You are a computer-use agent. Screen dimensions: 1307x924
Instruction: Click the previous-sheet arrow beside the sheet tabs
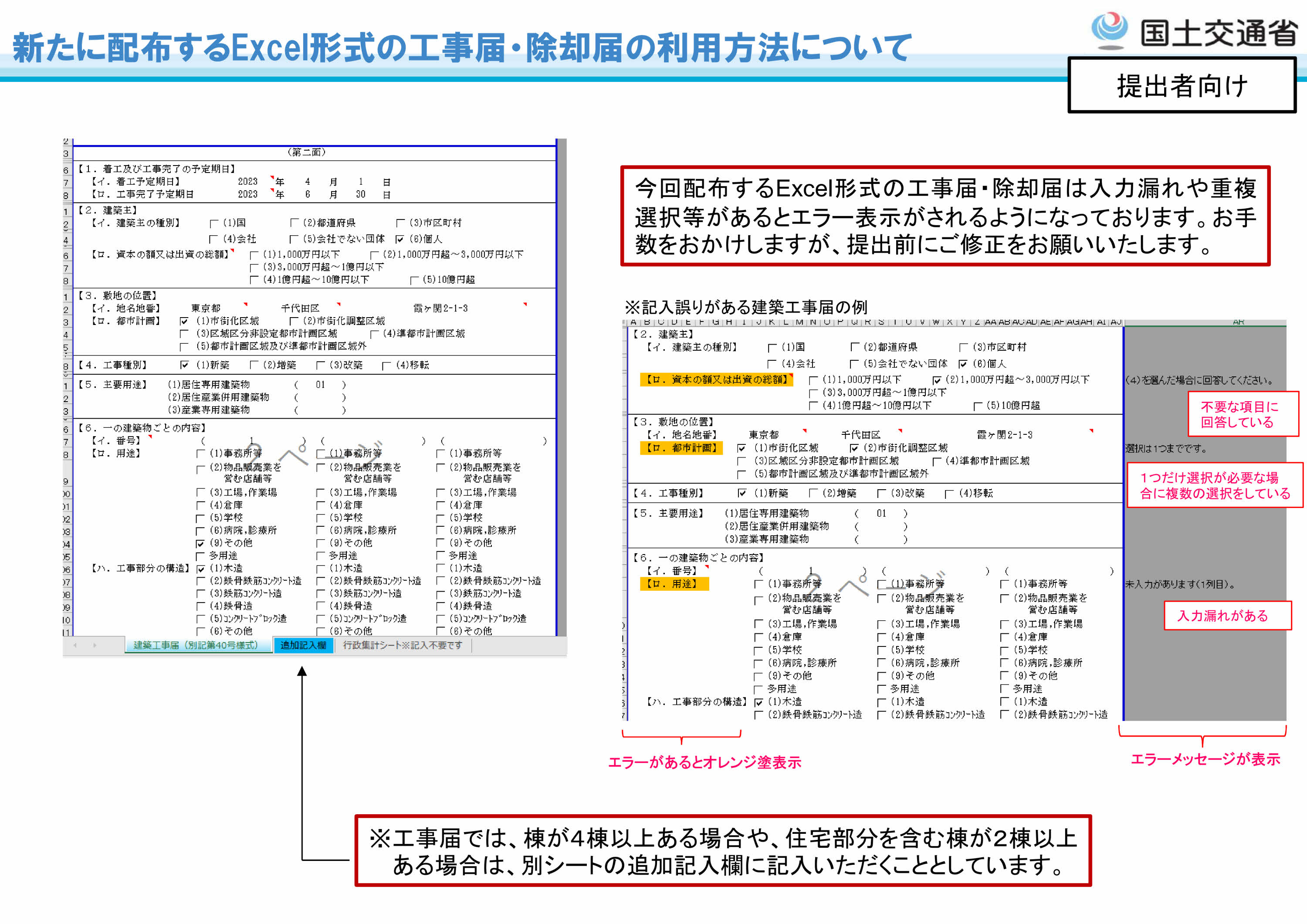[x=75, y=645]
